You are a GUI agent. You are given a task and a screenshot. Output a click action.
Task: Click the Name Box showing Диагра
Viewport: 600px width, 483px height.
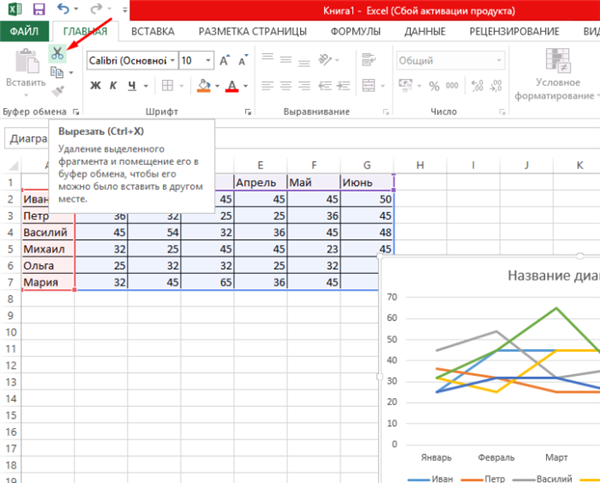(26, 139)
